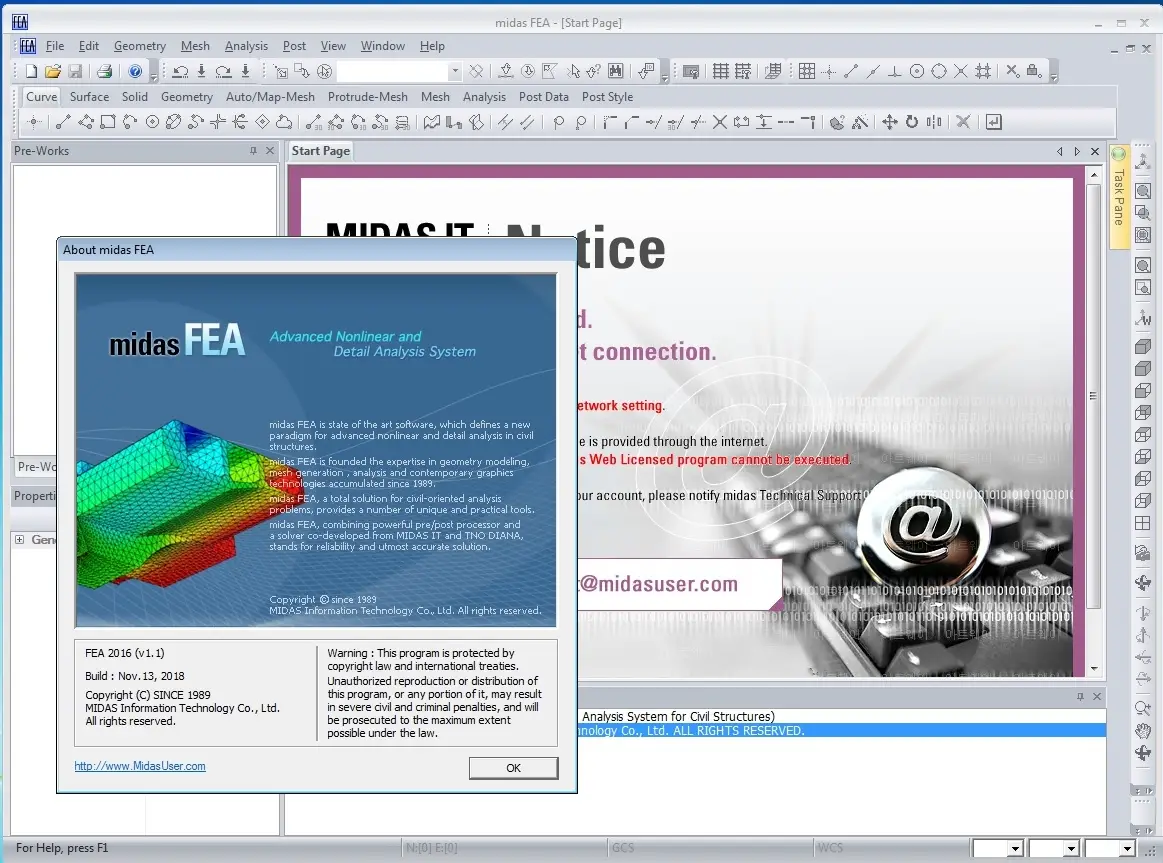Screen dimensions: 1163x863
Task: Click the Enter/apply arrow icon ending the Curve toolbar
Action: 994,122
